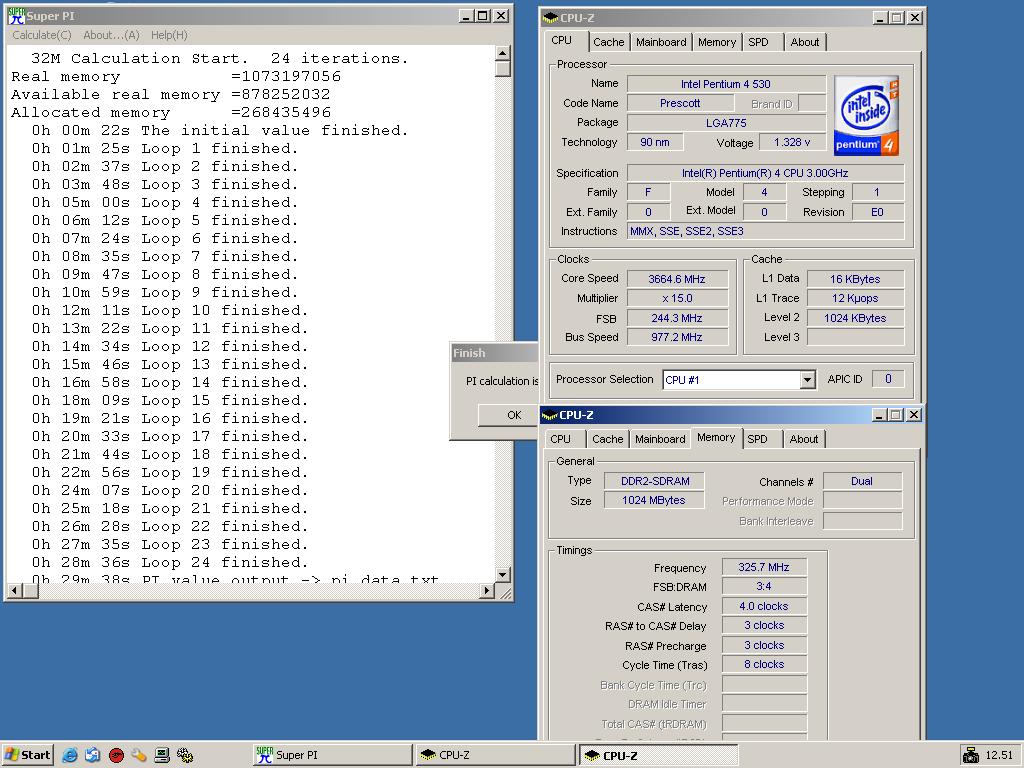This screenshot has width=1024, height=768.
Task: Click the wrench quick launch icon
Action: 138,756
